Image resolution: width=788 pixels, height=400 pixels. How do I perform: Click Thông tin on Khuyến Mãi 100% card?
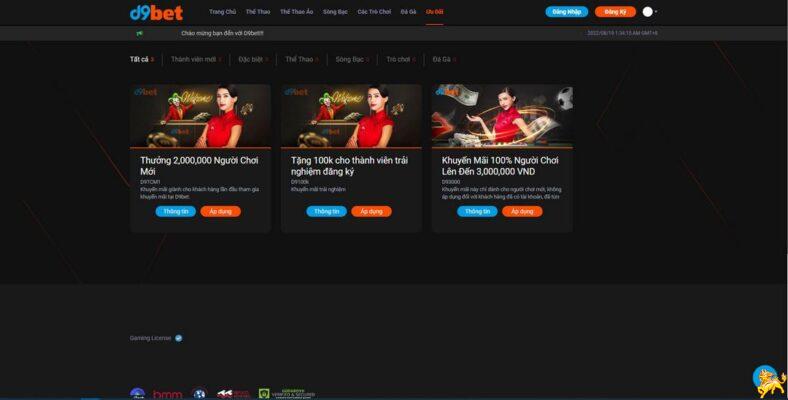(x=477, y=212)
